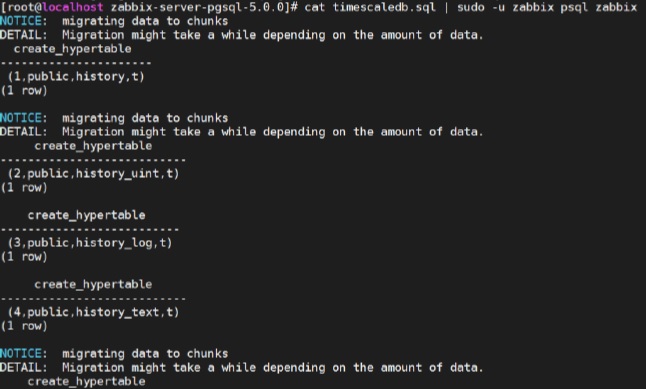
Task: Click the last DETAIL migration message line
Action: [x=241, y=368]
